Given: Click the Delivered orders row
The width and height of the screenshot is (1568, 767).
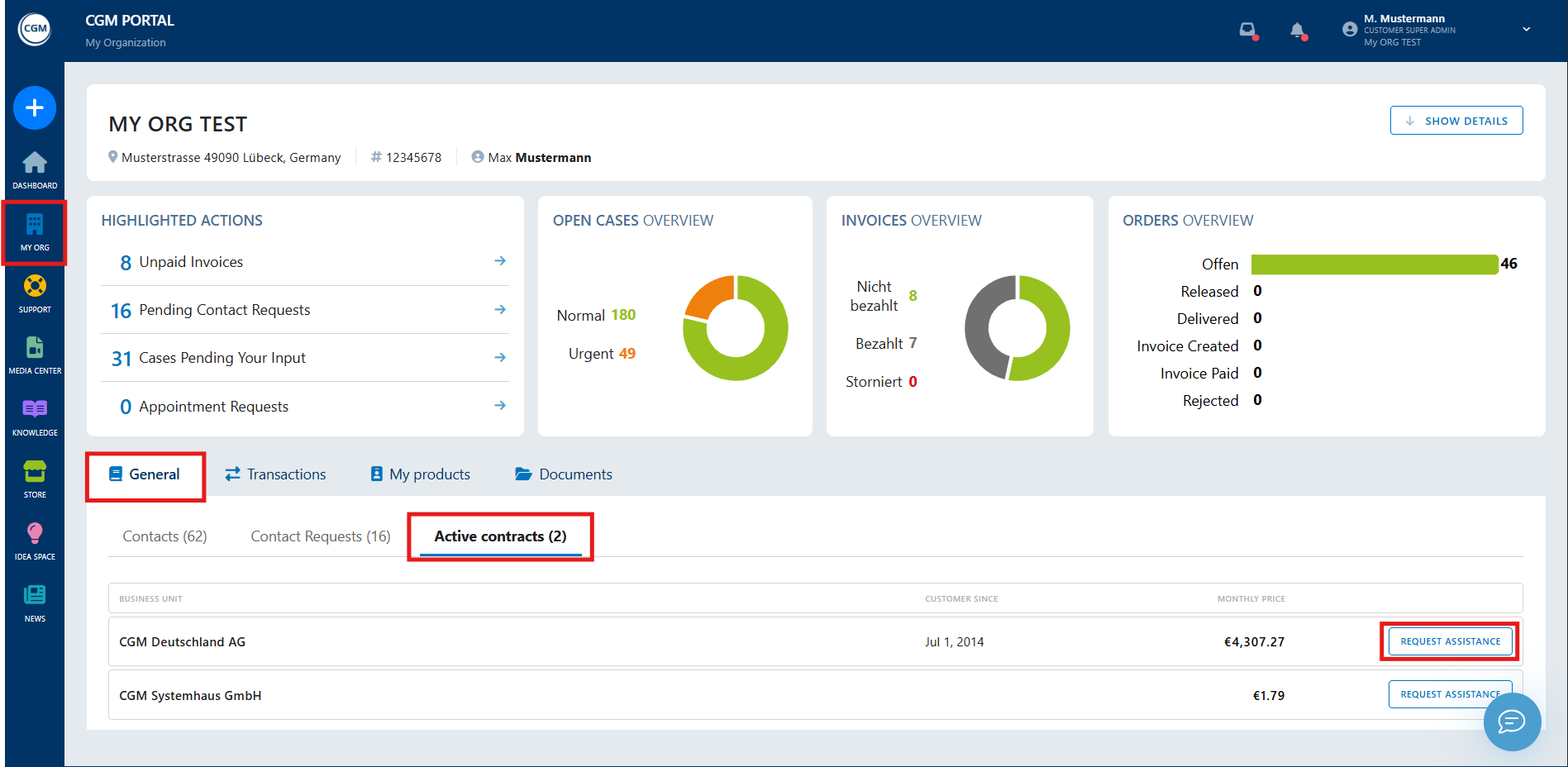Looking at the screenshot, I should tap(1219, 319).
